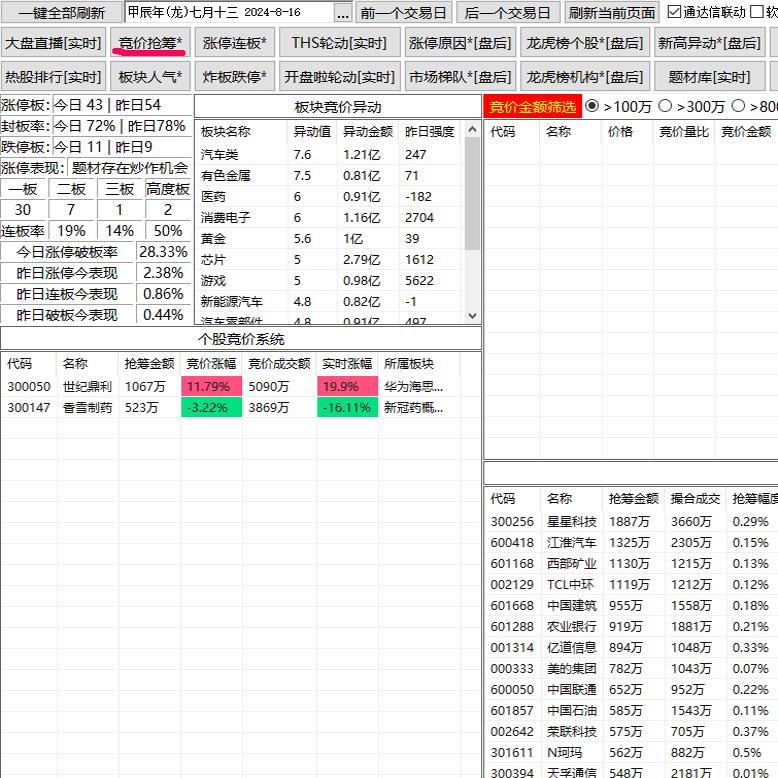The width and height of the screenshot is (778, 778).
Task: Open the 涨停连板* tab
Action: 234,43
